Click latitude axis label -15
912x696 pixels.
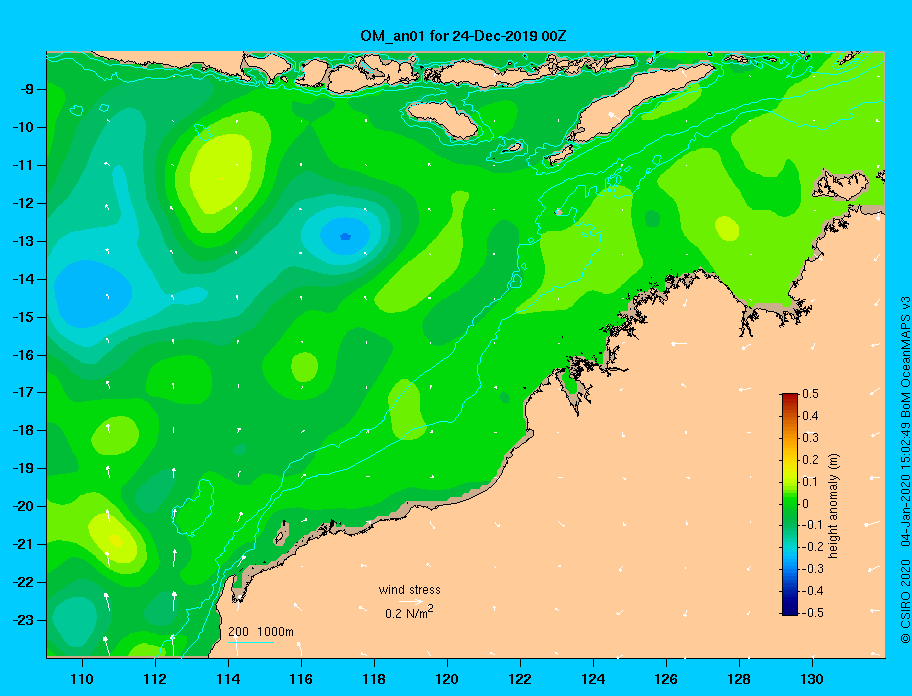(x=23, y=317)
